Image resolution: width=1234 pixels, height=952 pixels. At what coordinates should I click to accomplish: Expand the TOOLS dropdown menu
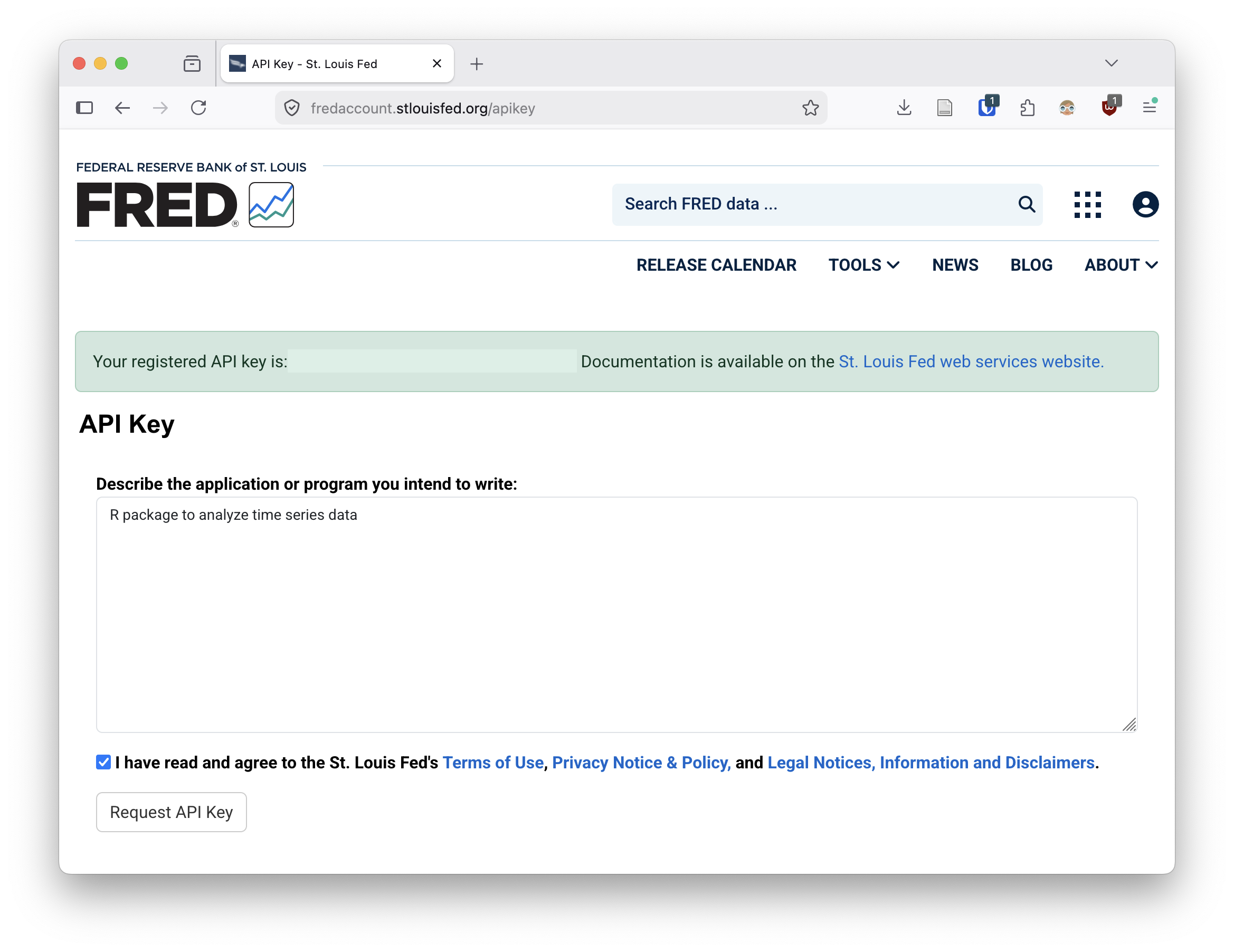click(864, 265)
